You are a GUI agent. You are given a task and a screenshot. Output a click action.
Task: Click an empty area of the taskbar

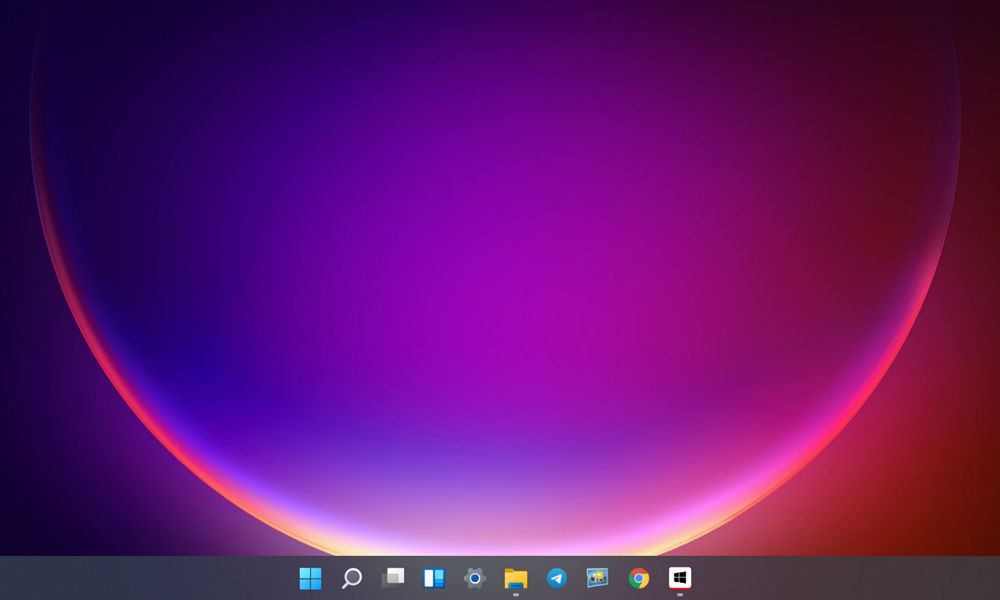click(850, 578)
